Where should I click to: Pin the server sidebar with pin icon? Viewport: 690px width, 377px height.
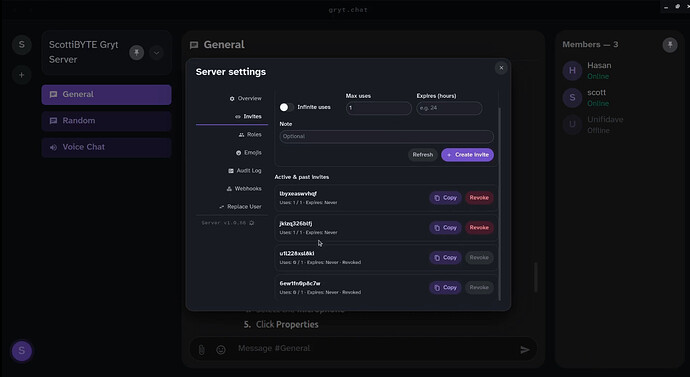click(136, 53)
